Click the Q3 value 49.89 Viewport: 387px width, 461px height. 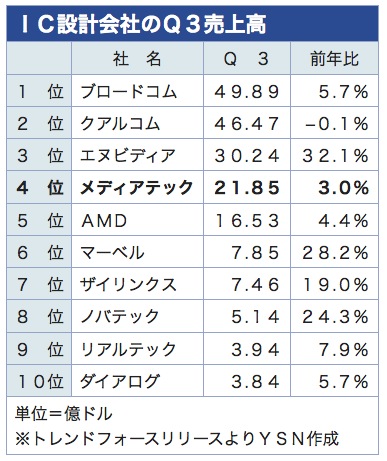(x=247, y=92)
